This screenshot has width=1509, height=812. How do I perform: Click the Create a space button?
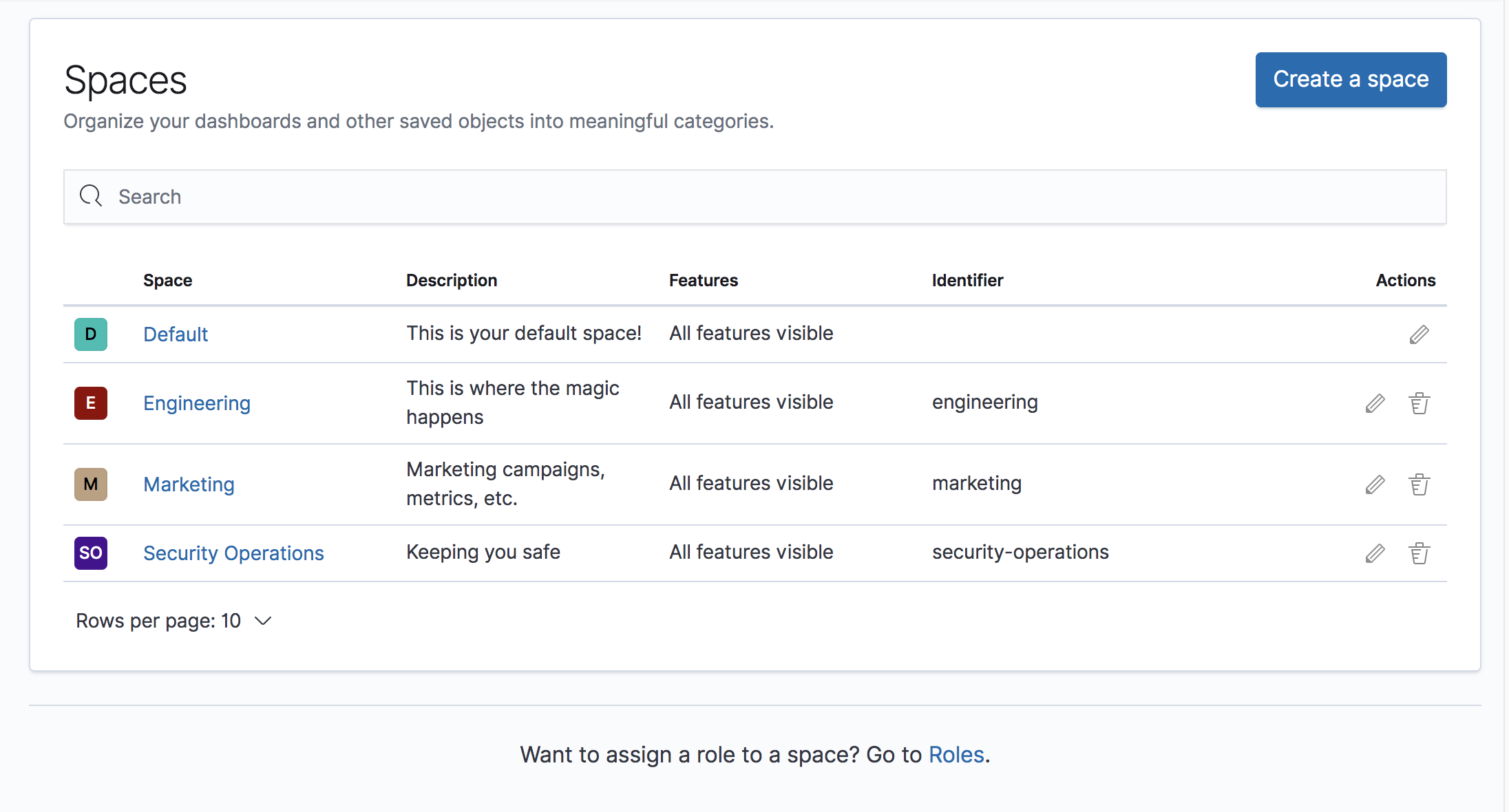coord(1351,80)
